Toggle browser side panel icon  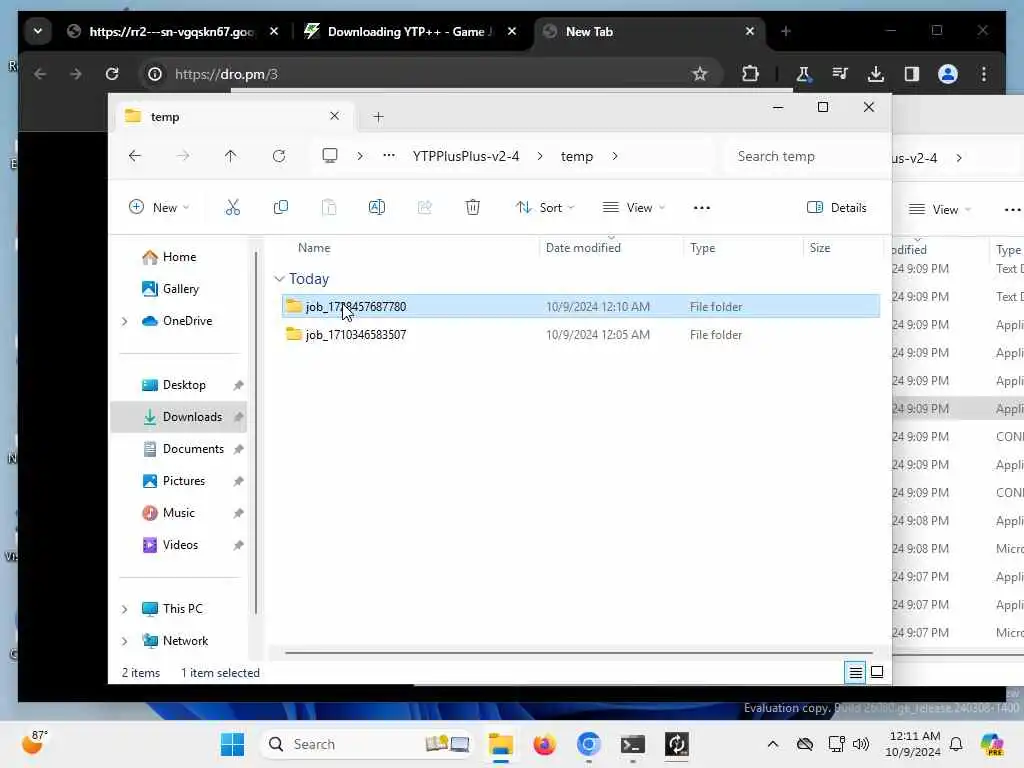click(x=912, y=74)
